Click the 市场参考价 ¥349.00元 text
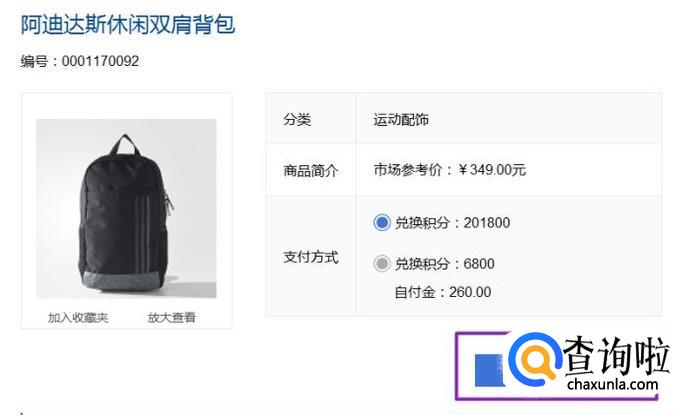Viewport: 682px width, 415px height. coord(449,170)
